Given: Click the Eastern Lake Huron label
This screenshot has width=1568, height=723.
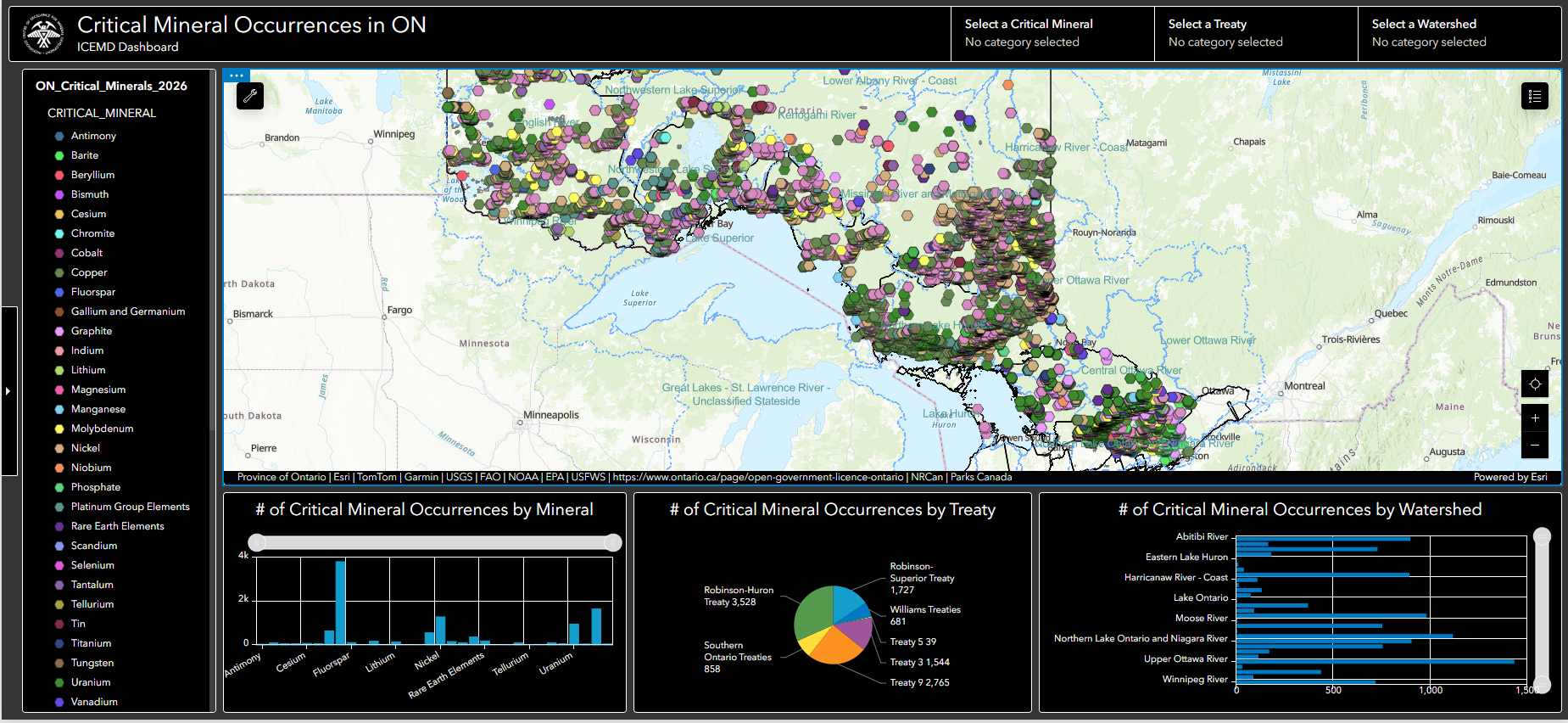Looking at the screenshot, I should (x=1186, y=557).
